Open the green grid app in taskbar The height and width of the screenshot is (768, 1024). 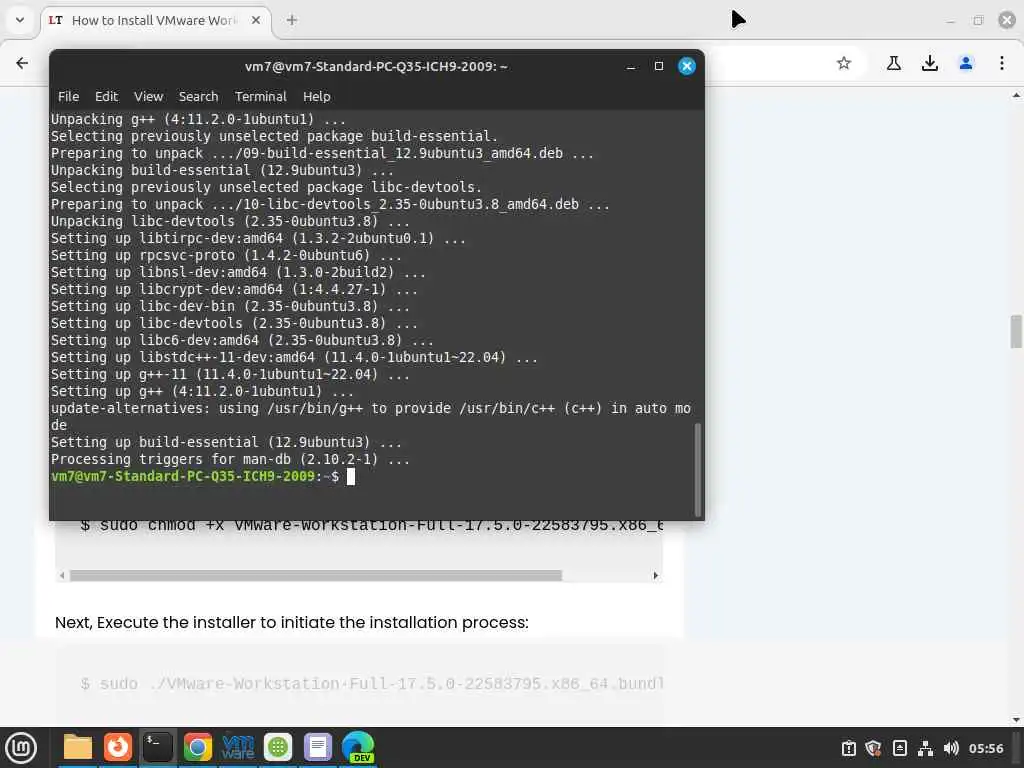point(278,747)
